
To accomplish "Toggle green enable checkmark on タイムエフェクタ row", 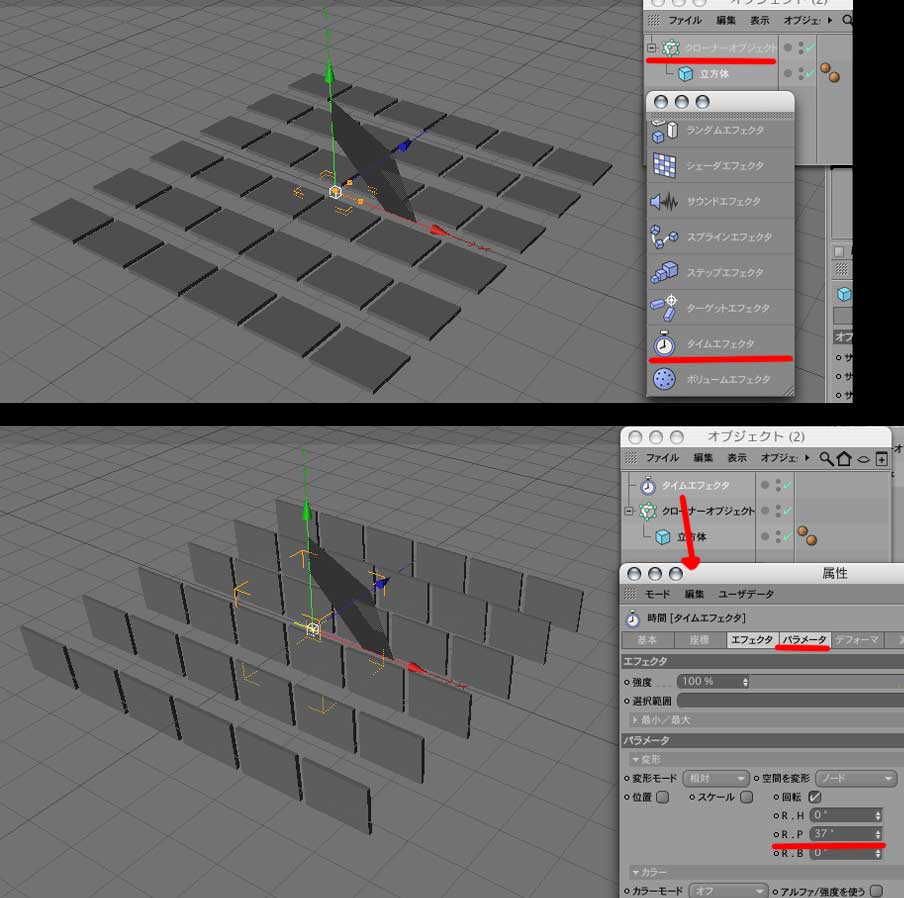I will 787,486.
